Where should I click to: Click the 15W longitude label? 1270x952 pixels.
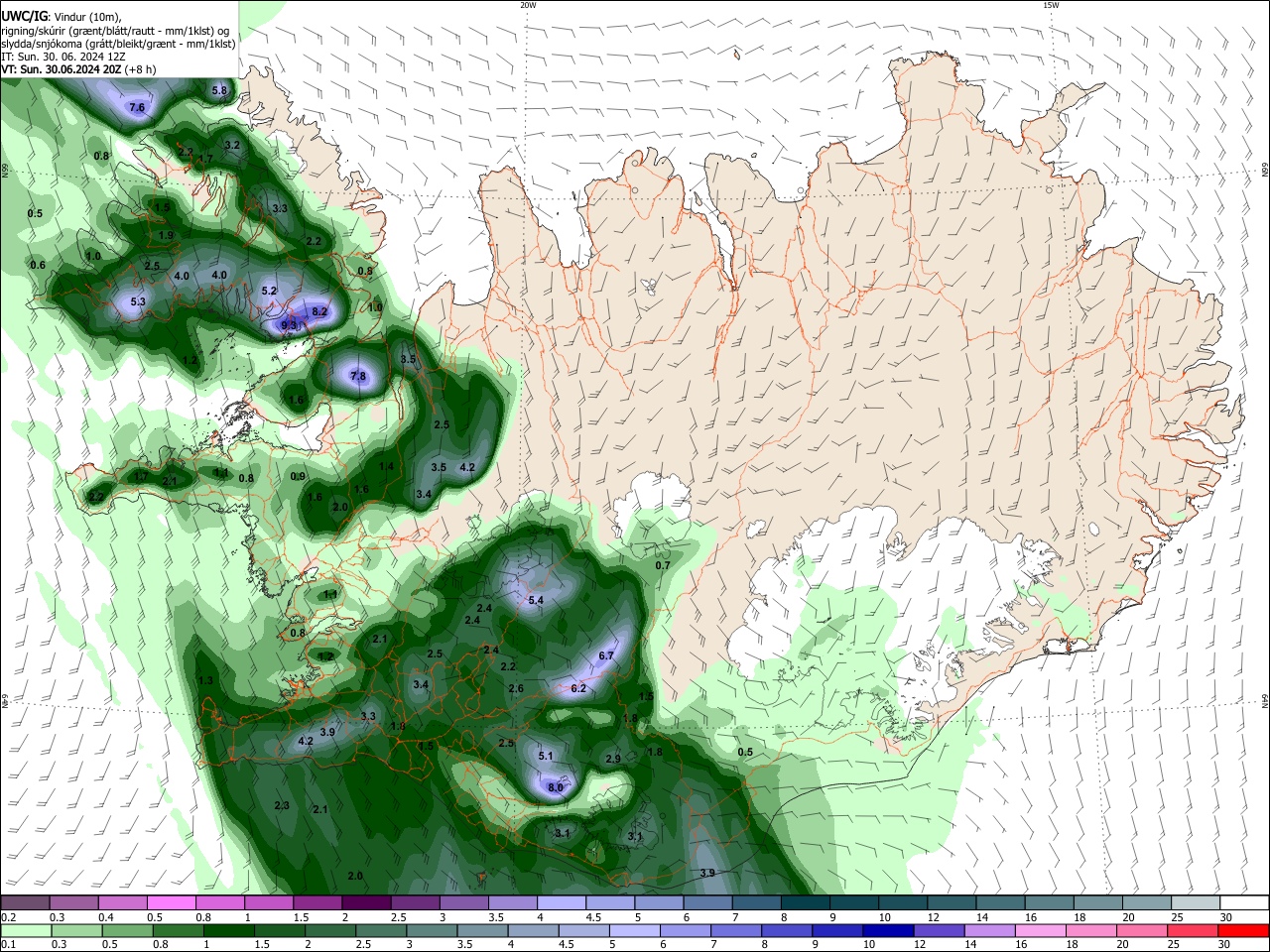click(x=1051, y=5)
